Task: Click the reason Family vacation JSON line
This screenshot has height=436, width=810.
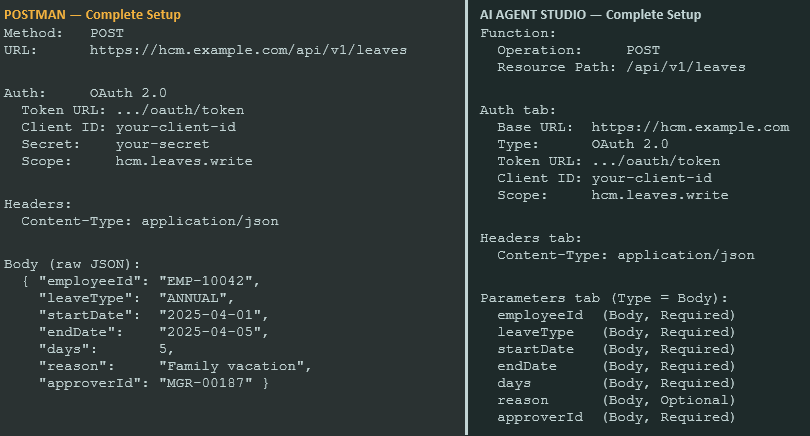Action: pyautogui.click(x=175, y=366)
